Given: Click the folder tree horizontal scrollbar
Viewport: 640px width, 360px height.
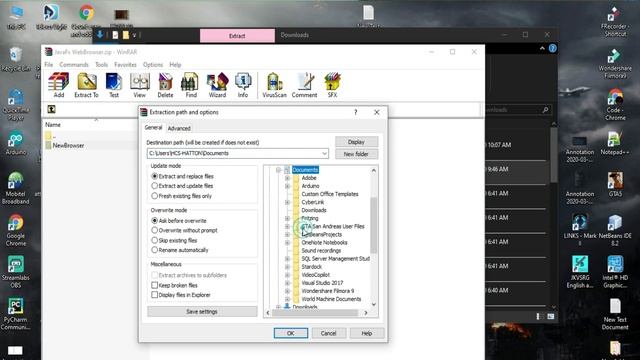Looking at the screenshot, I should coord(315,313).
